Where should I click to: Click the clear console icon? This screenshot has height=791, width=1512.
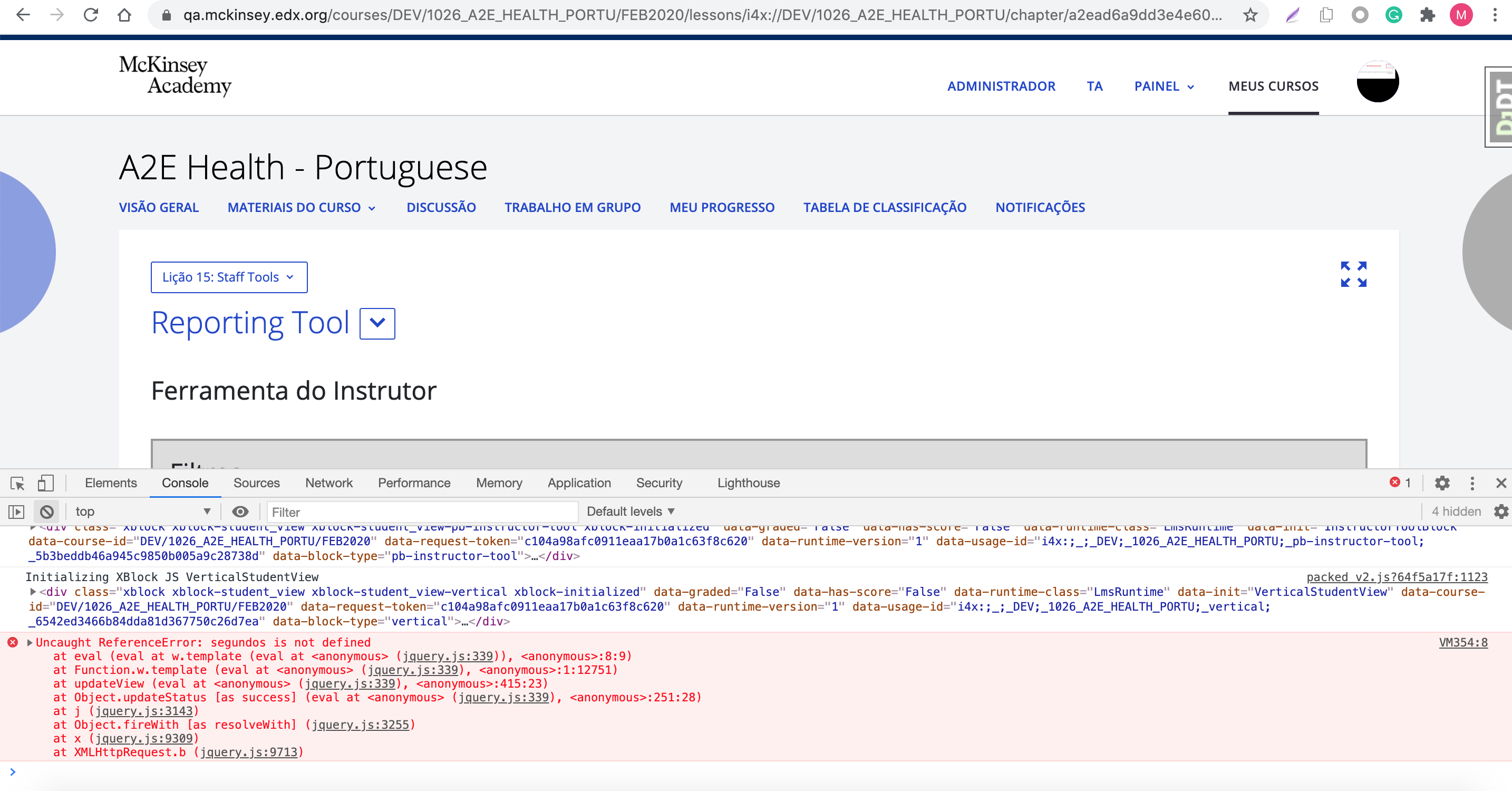click(47, 512)
